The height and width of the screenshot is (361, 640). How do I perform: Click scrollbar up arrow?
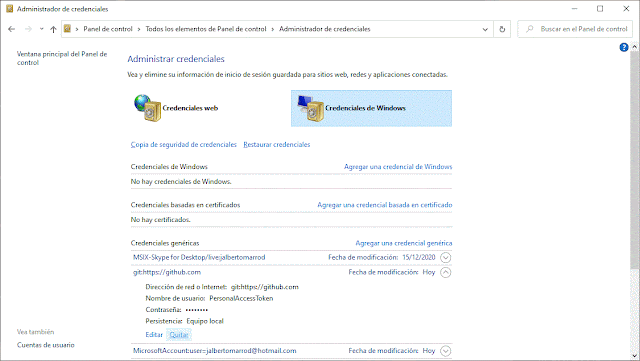635,47
